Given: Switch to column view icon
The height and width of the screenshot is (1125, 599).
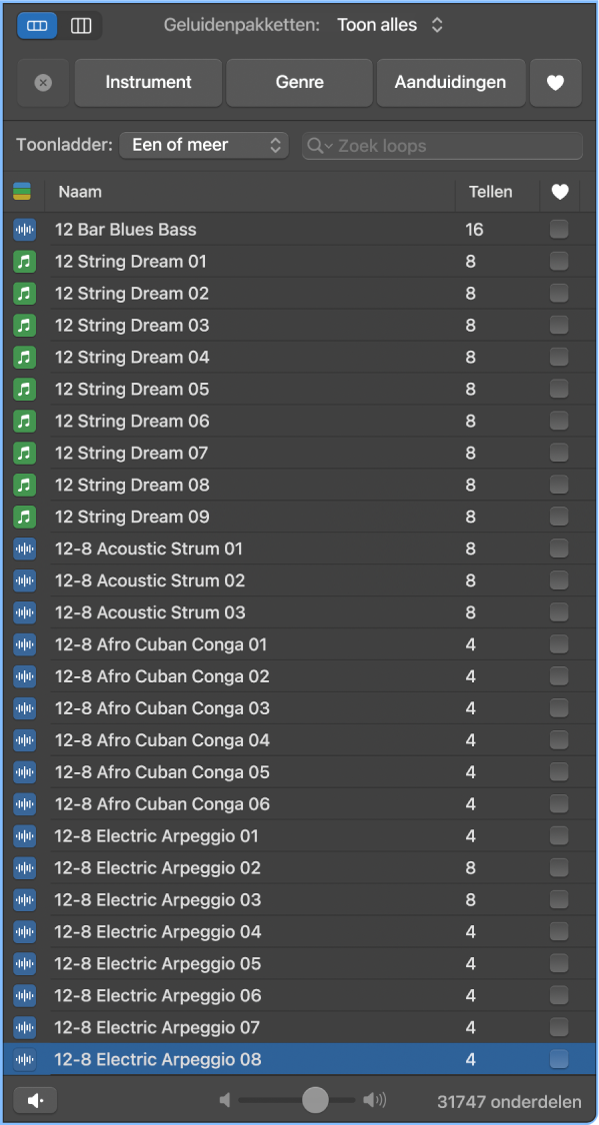Looking at the screenshot, I should coord(80,26).
